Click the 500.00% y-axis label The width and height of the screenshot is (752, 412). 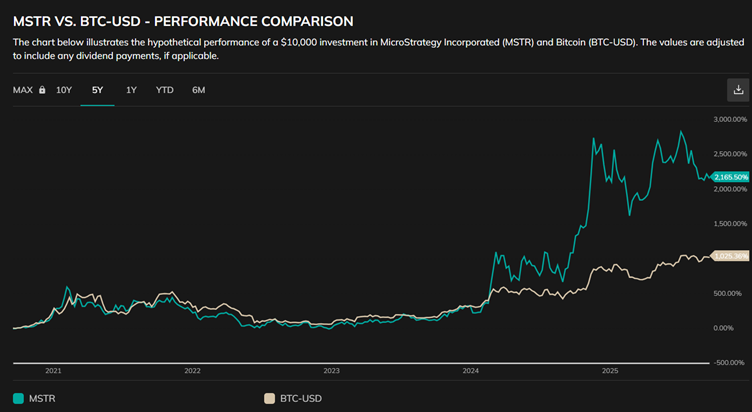click(x=730, y=293)
